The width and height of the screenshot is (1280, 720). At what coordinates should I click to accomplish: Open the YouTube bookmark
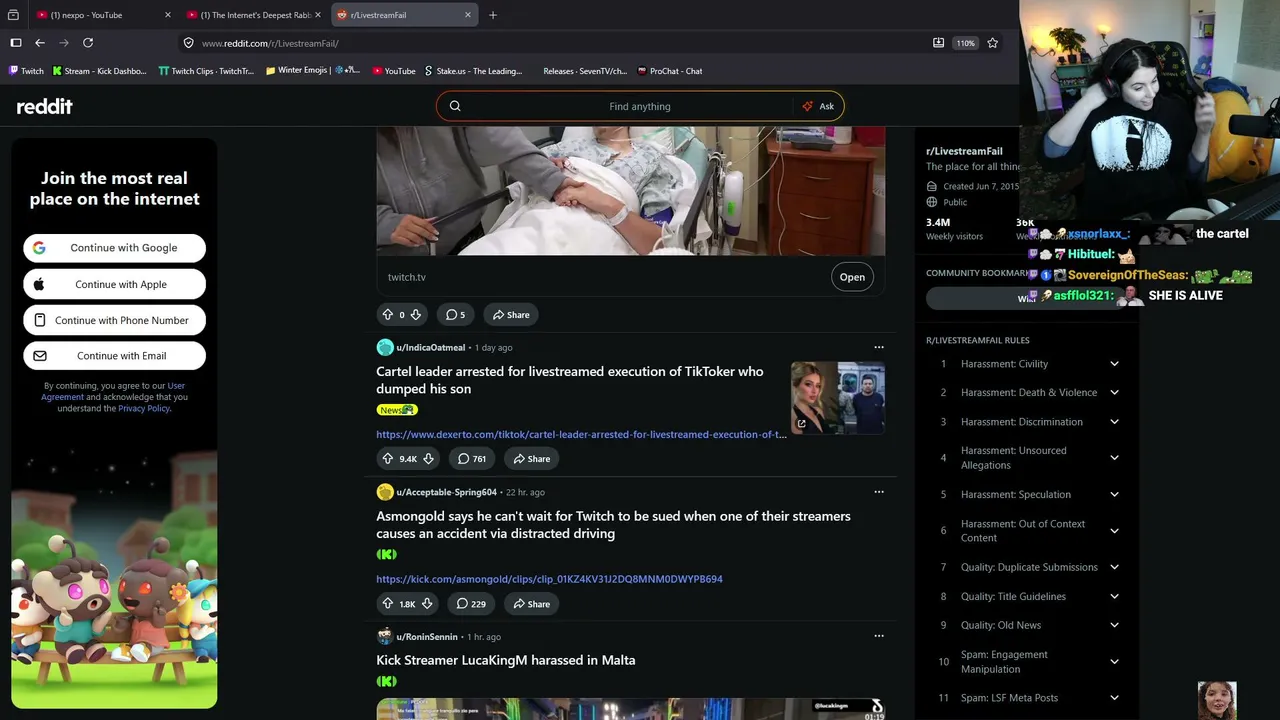click(394, 71)
